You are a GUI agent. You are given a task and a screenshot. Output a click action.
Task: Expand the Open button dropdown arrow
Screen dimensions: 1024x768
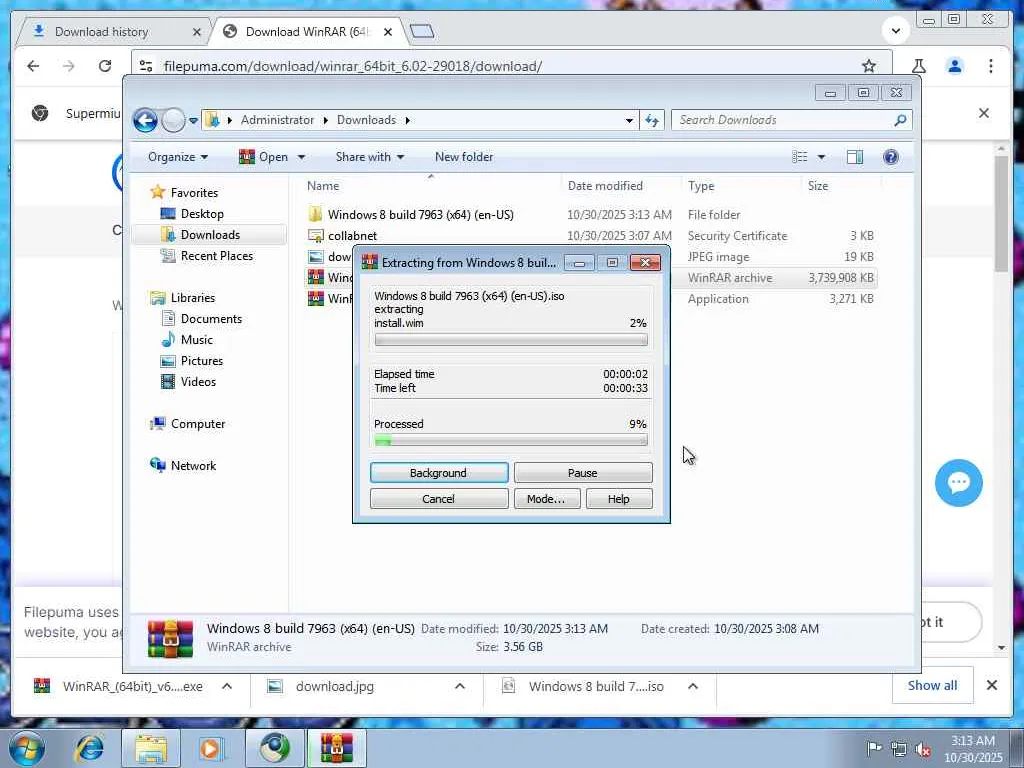(x=301, y=157)
